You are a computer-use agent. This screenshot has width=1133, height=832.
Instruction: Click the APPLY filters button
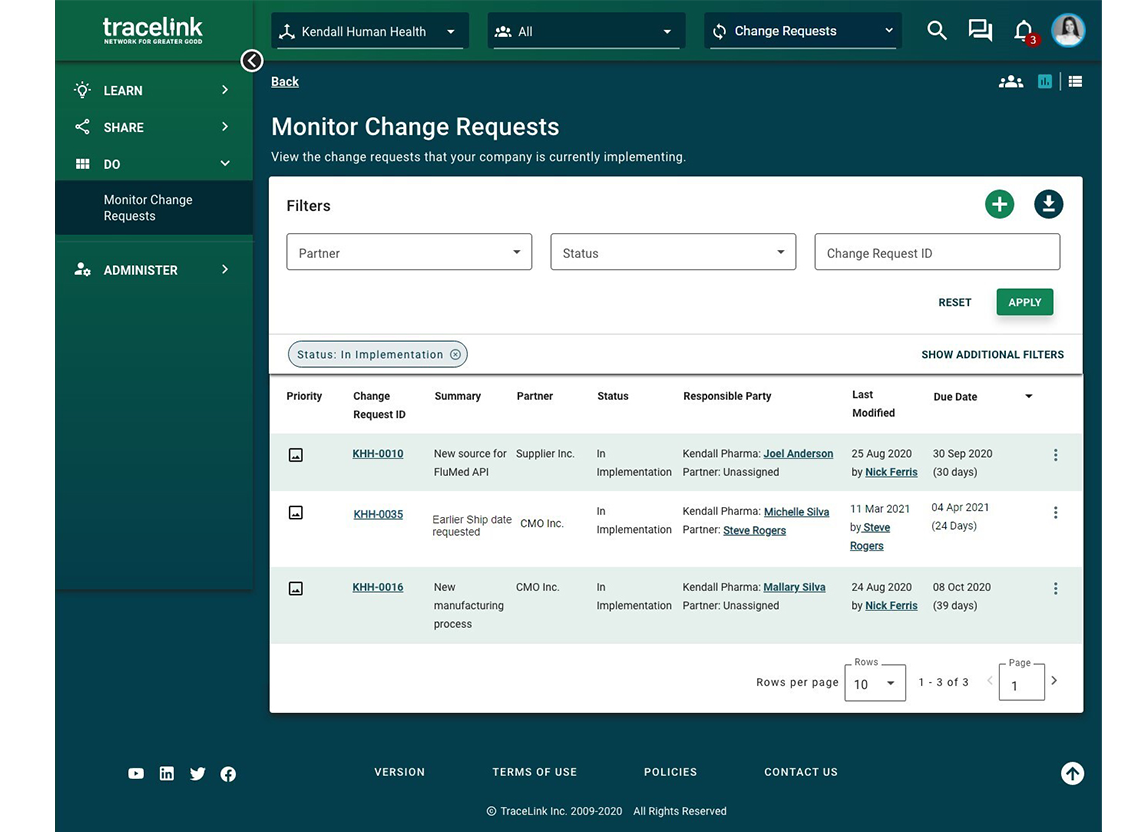[1025, 302]
